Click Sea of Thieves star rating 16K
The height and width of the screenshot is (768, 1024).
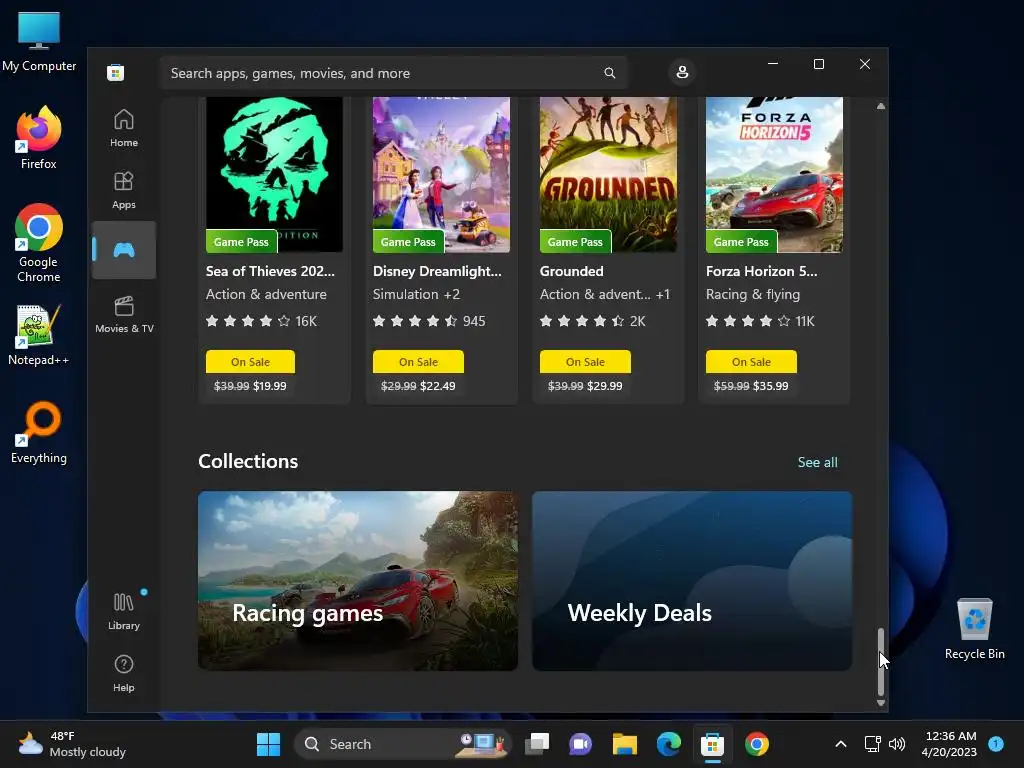[261, 321]
